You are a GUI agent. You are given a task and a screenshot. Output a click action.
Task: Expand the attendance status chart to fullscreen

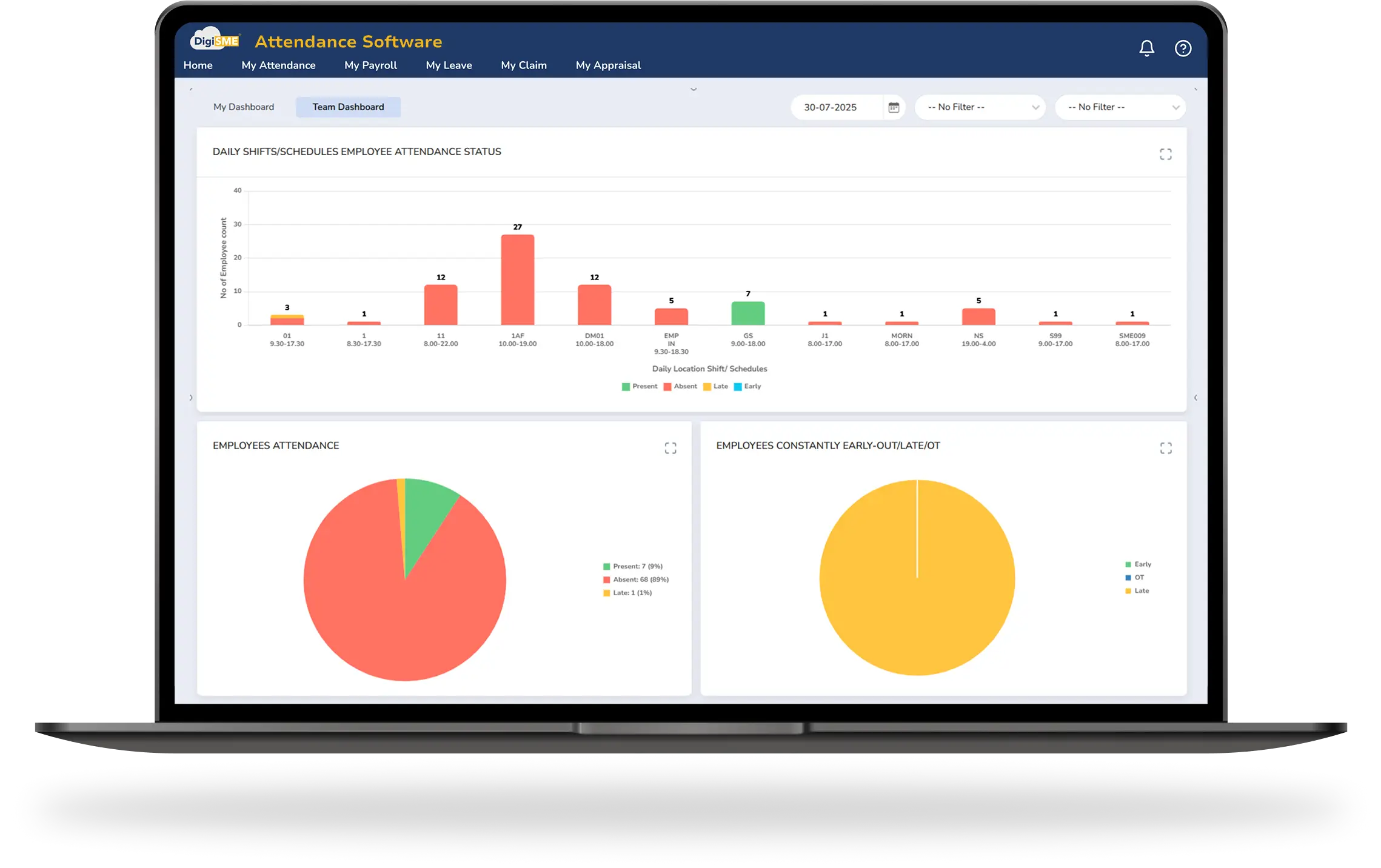[1165, 155]
